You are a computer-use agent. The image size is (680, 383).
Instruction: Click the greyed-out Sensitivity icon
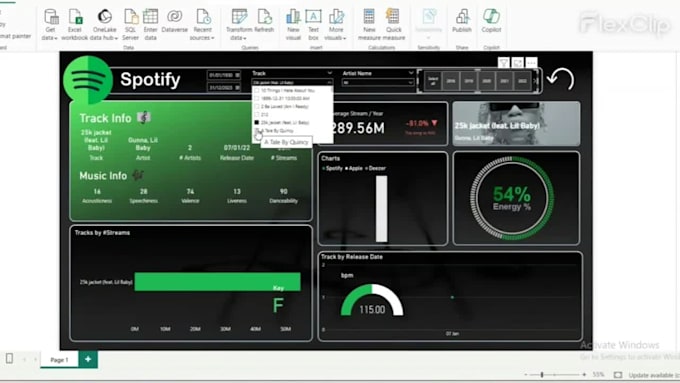click(x=428, y=16)
